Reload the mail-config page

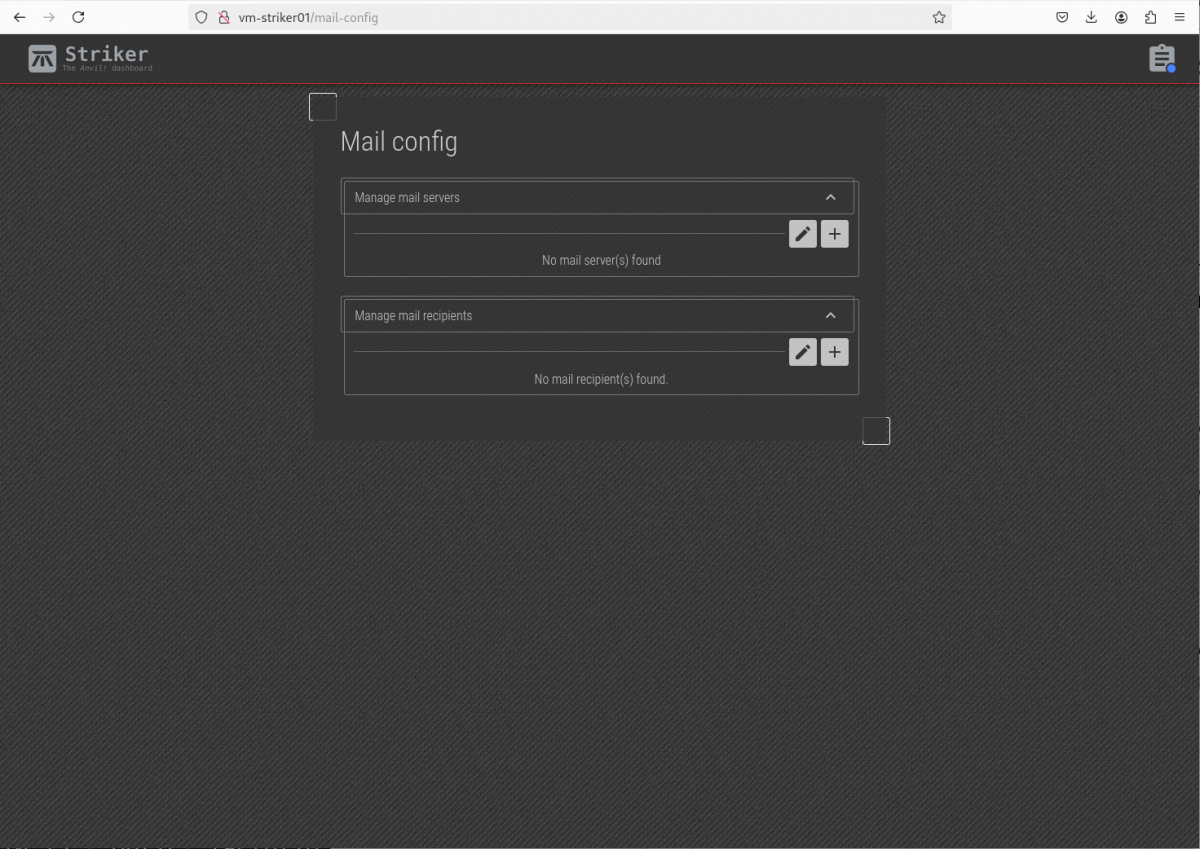(x=78, y=17)
